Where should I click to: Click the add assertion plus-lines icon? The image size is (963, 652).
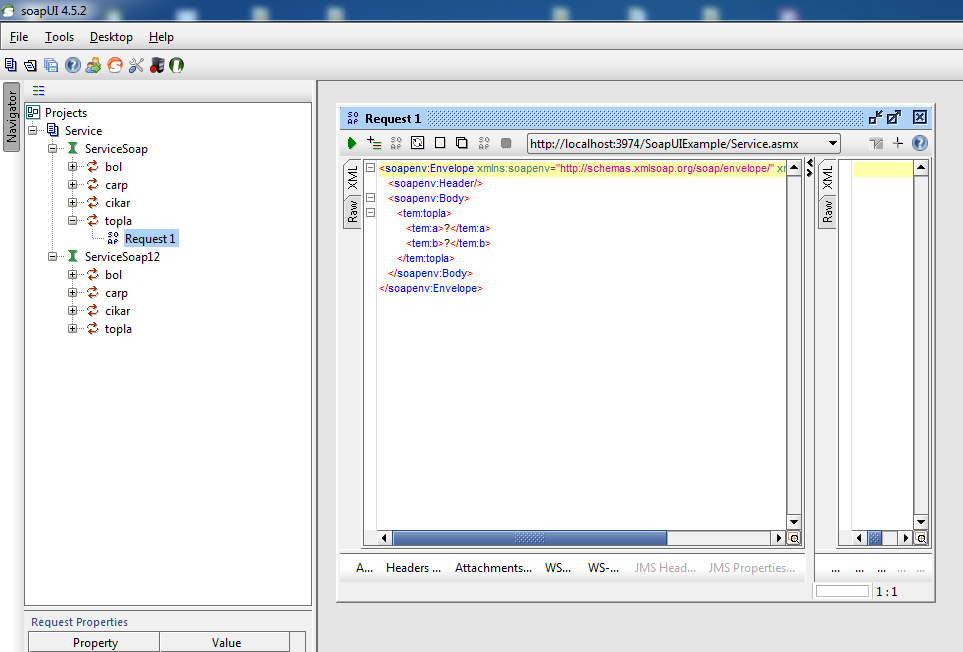pos(374,144)
